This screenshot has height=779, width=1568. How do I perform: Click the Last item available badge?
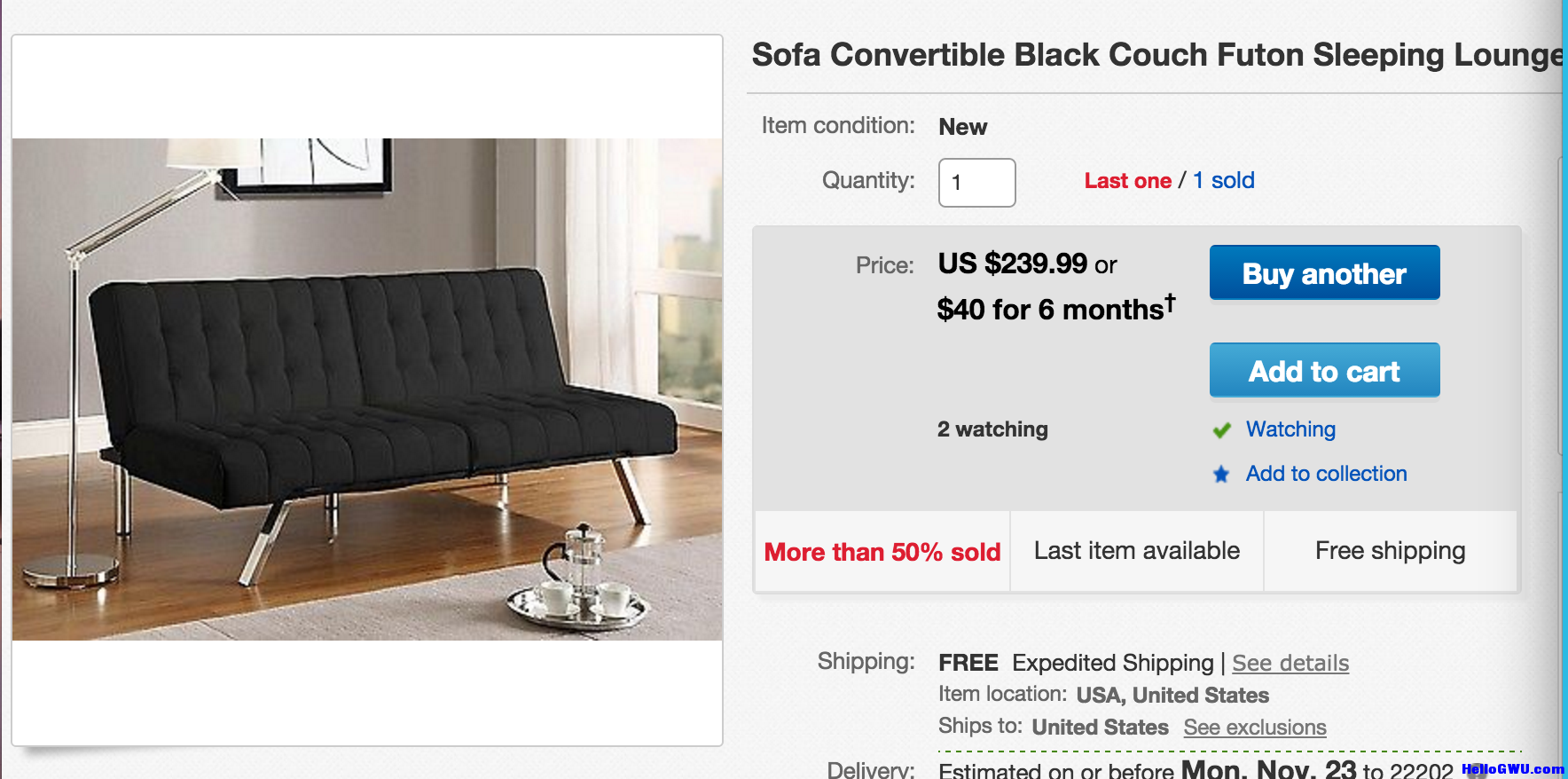click(x=1137, y=551)
